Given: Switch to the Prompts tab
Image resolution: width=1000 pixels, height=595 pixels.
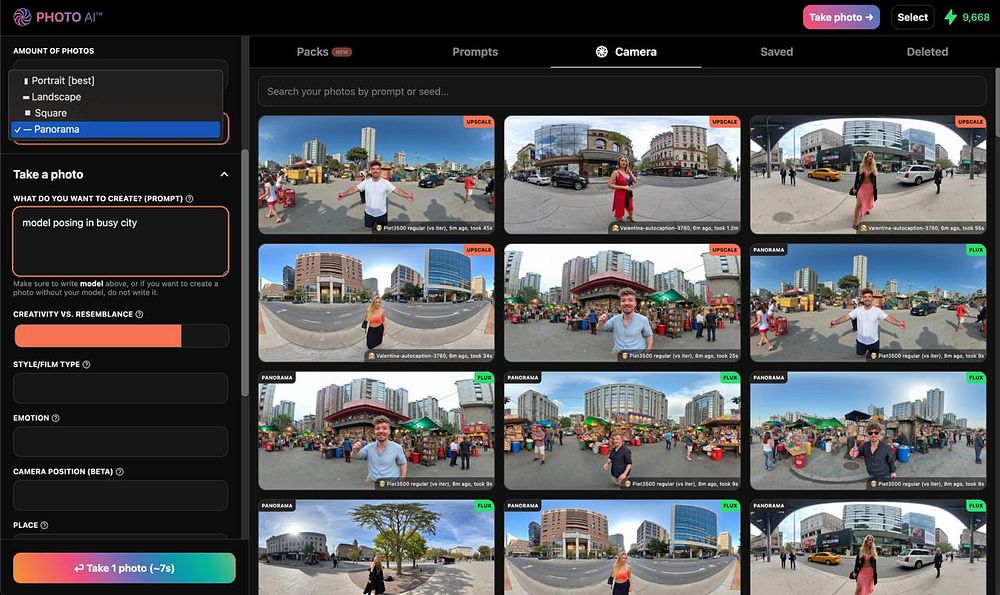Looking at the screenshot, I should [x=475, y=52].
